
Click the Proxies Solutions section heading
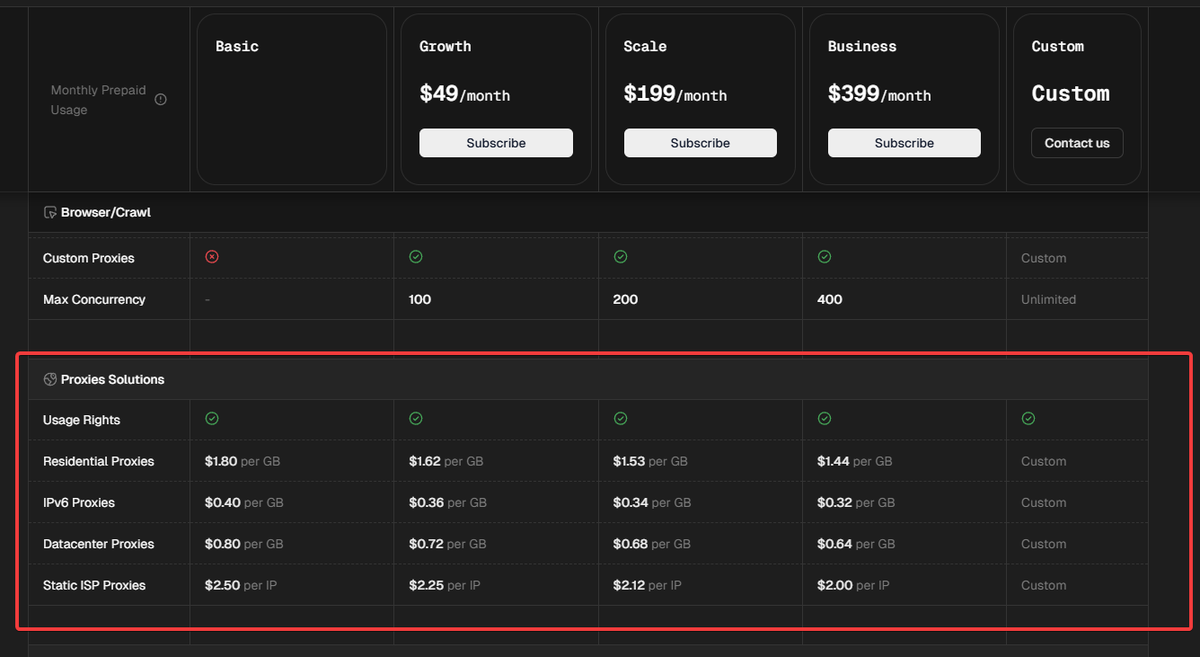(x=112, y=379)
